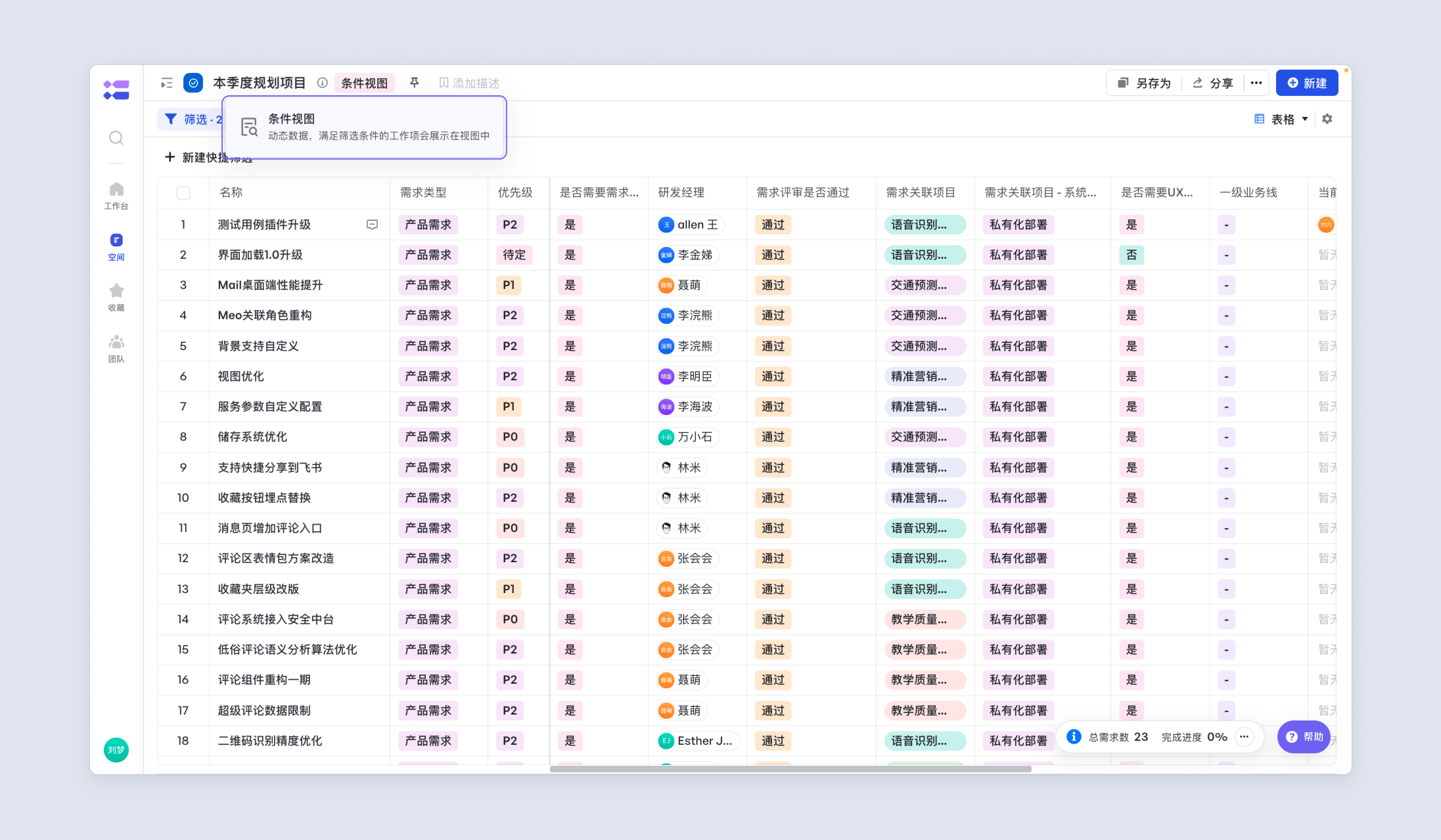Open the 背景支持自定义 item

point(258,346)
